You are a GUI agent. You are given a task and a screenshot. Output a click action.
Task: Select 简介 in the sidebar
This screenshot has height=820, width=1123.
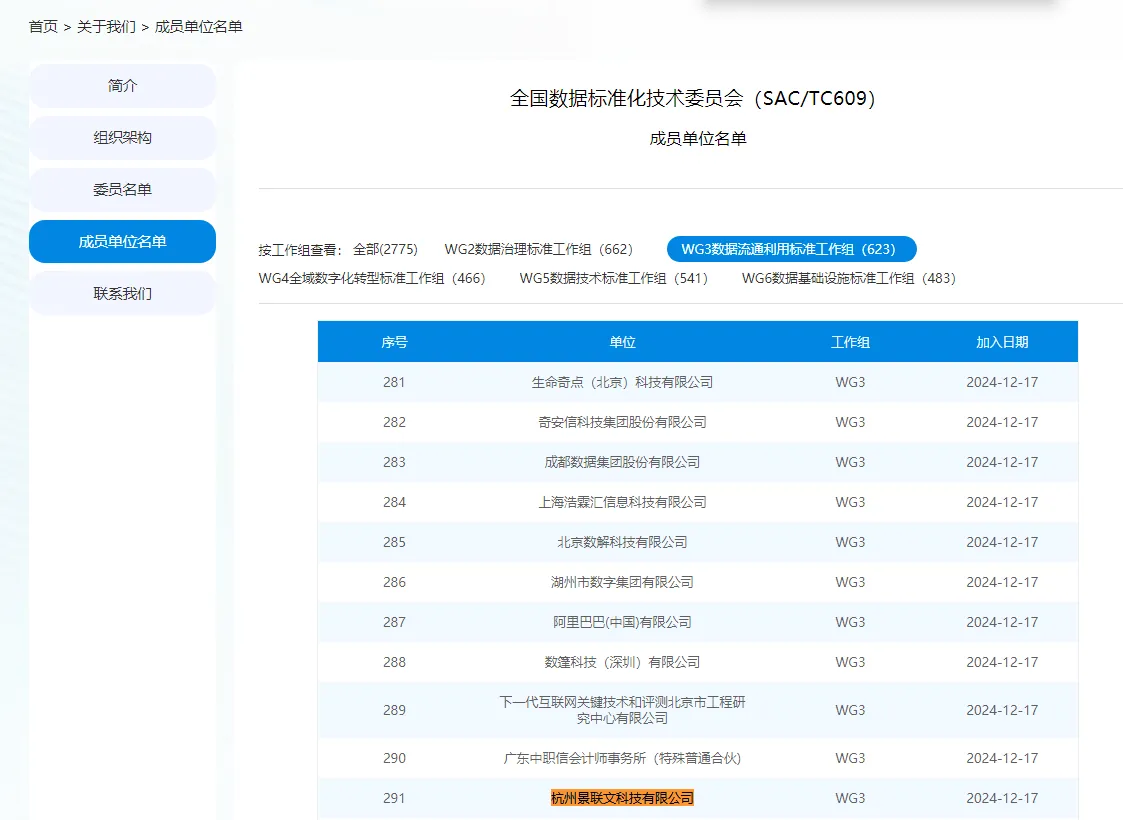pyautogui.click(x=122, y=86)
